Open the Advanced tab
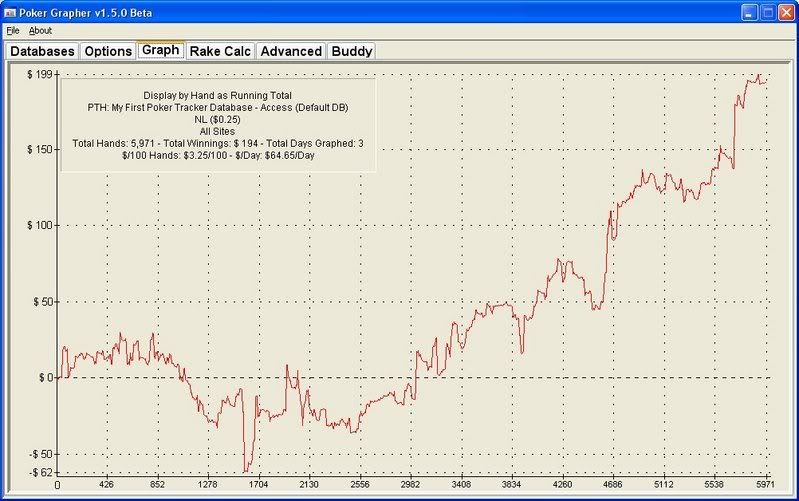 (291, 51)
